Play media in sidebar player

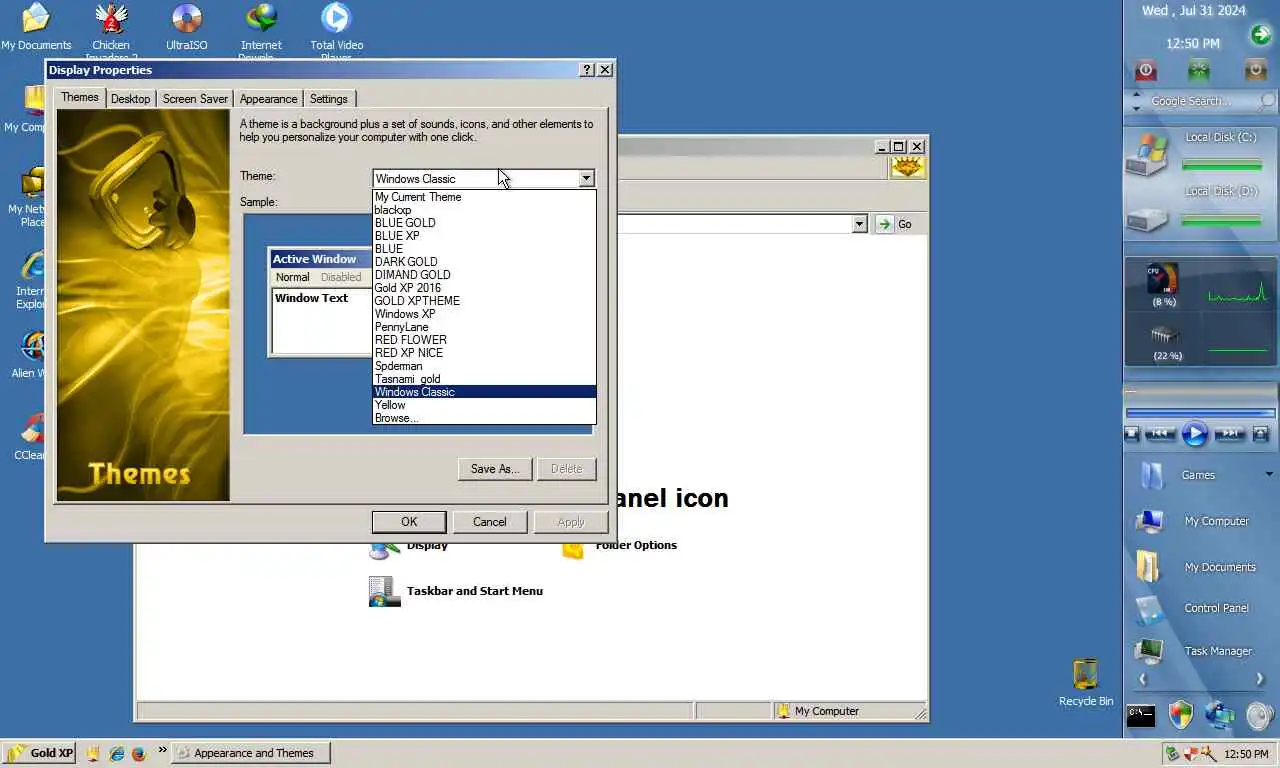(1195, 434)
